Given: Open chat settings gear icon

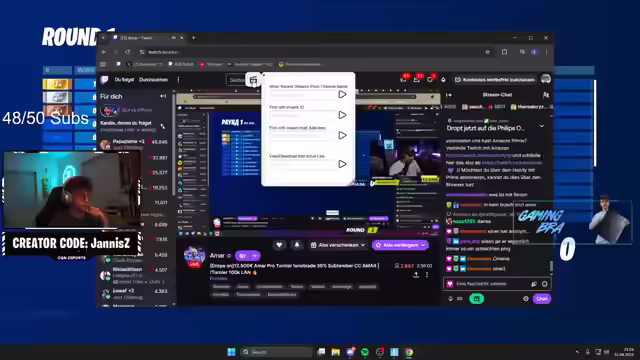Looking at the screenshot, I should click(x=526, y=299).
